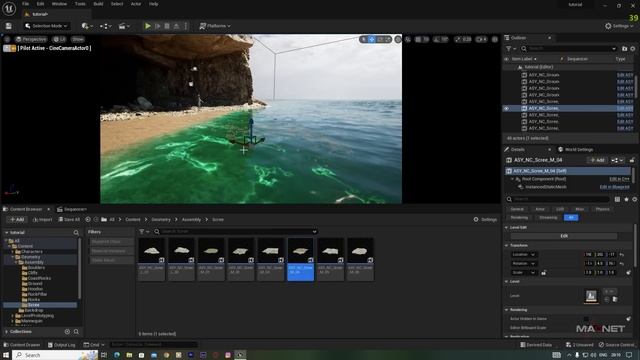The image size is (640, 360).
Task: Collapse the Transform section in Details
Action: (x=507, y=246)
